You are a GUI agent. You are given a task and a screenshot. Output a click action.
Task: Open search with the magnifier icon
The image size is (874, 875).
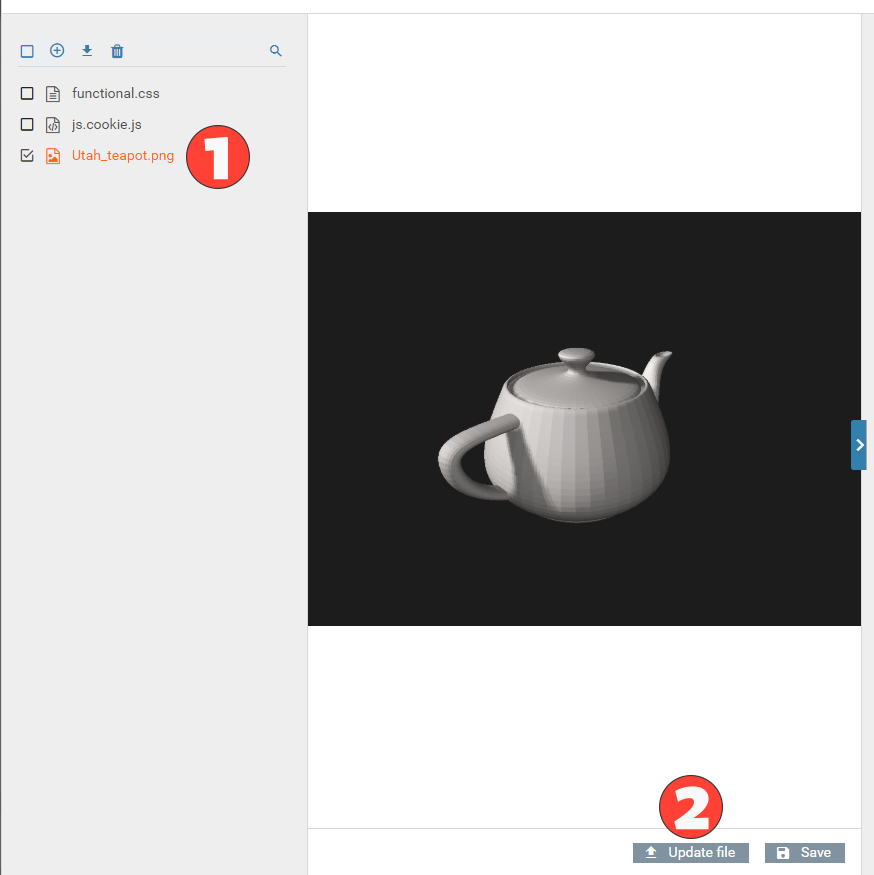276,51
